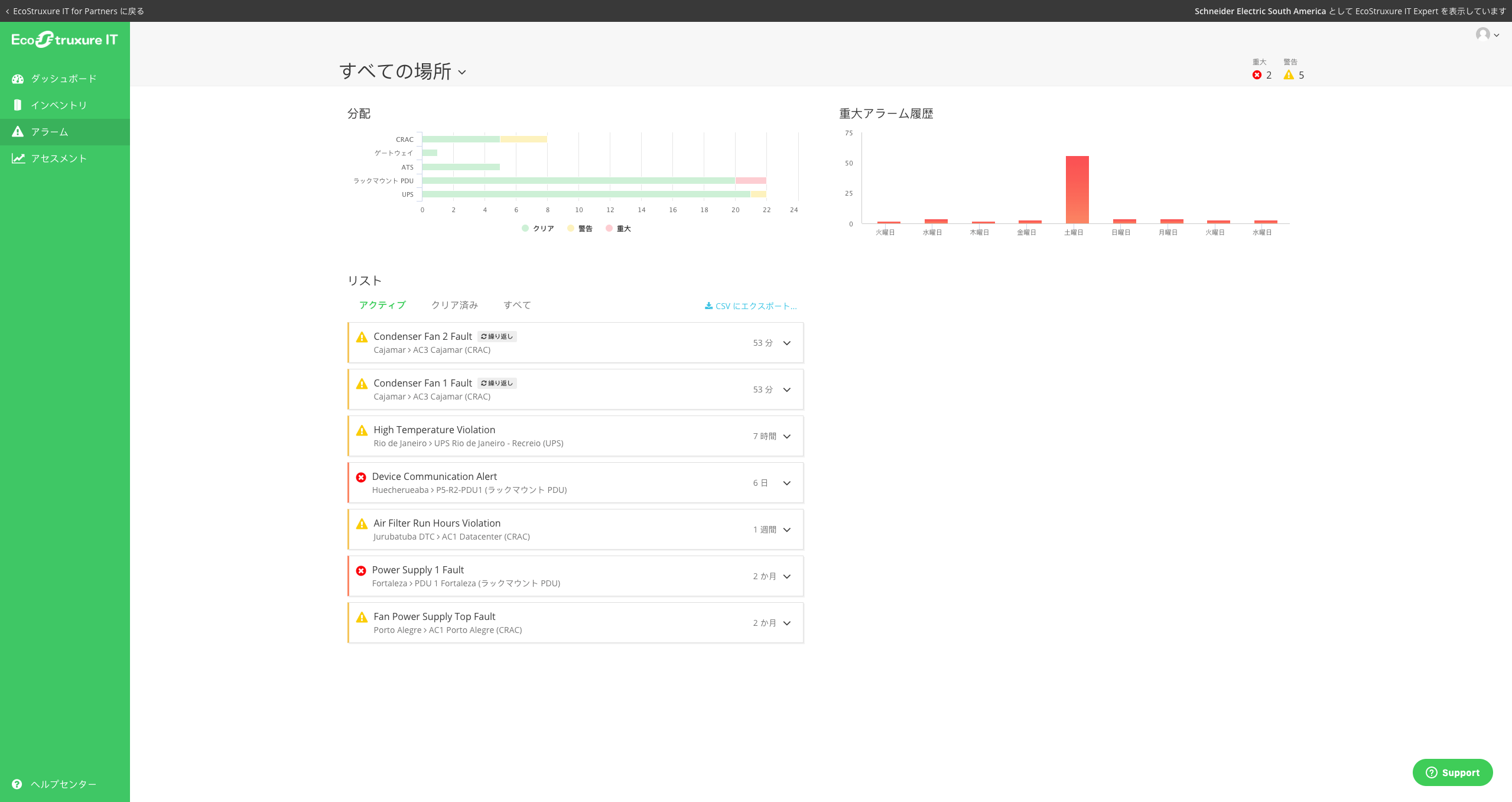Open the user account avatar menu
This screenshot has width=1512, height=802.
pos(1486,35)
